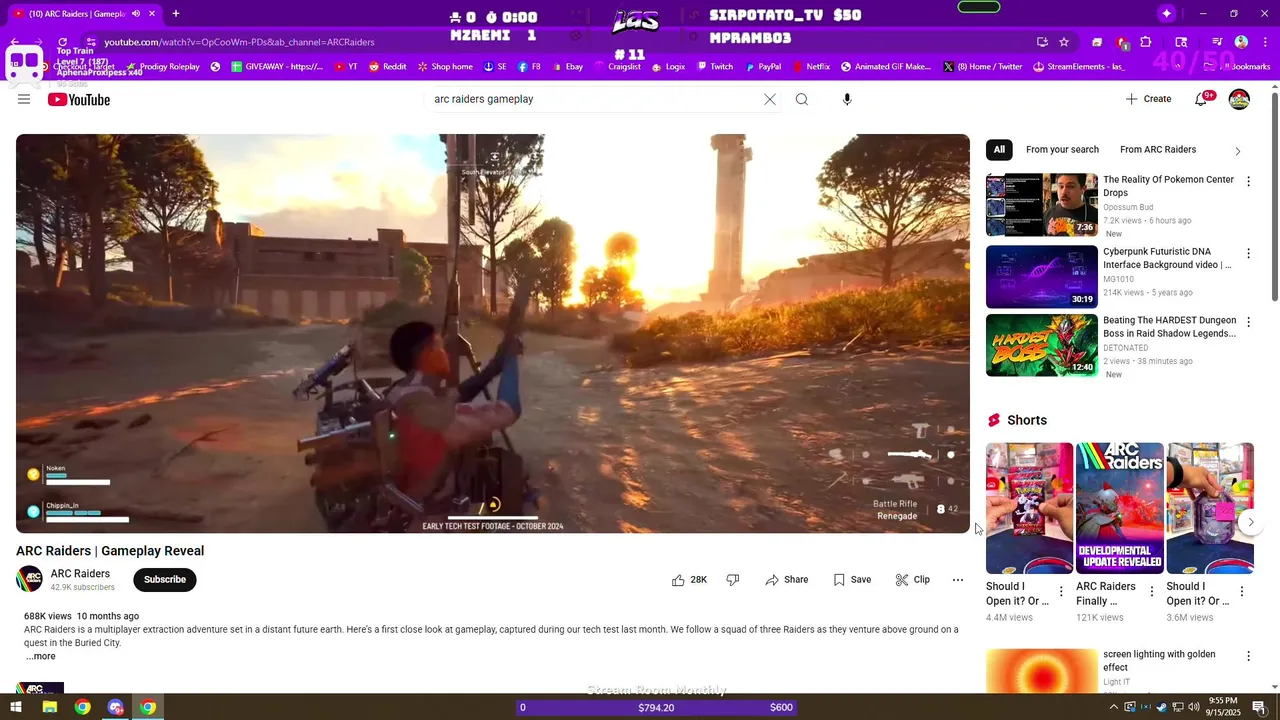This screenshot has height=720, width=1280.
Task: Open a new Chrome tab
Action: point(176,14)
